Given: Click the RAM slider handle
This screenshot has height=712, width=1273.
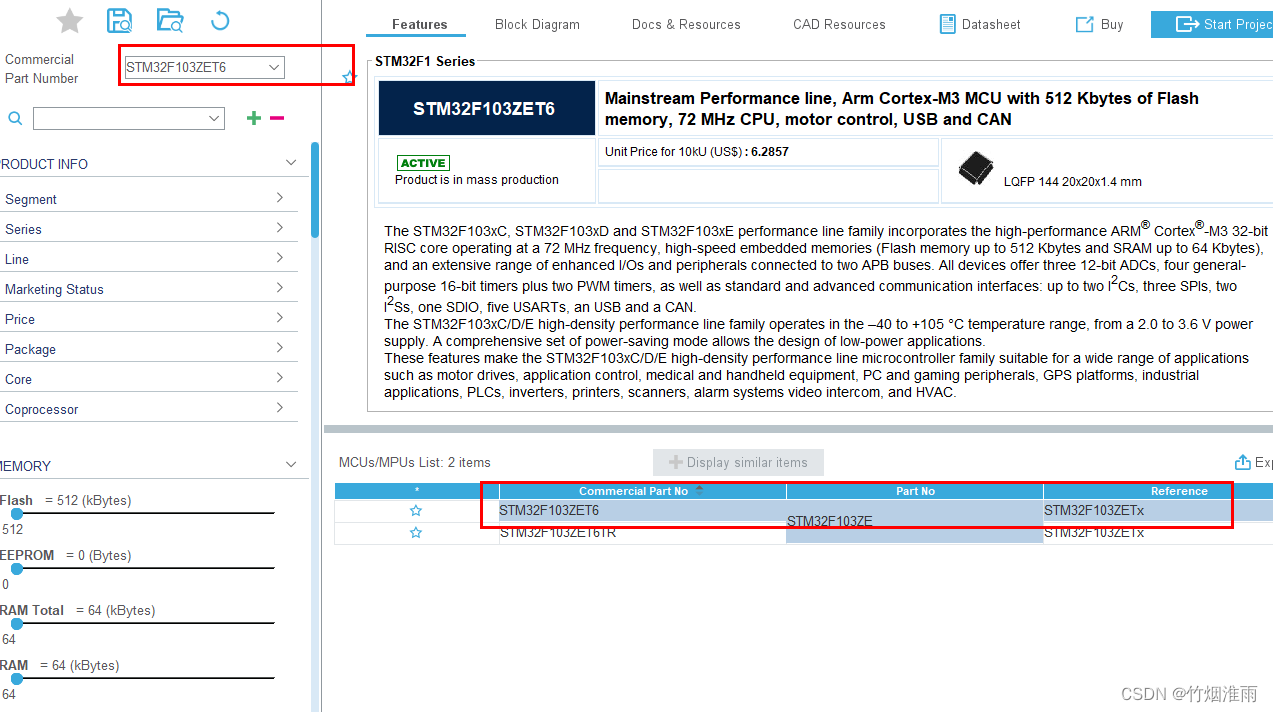Looking at the screenshot, I should (x=16, y=678).
